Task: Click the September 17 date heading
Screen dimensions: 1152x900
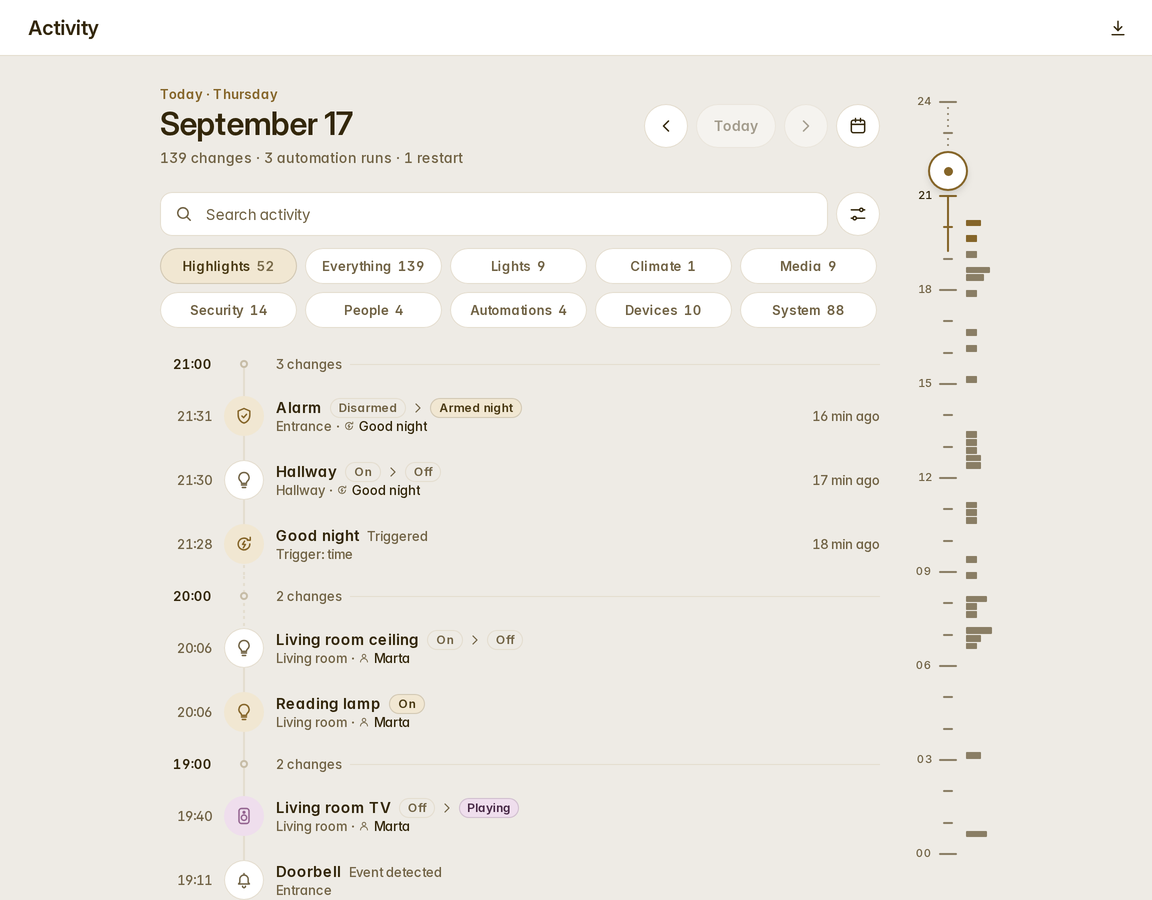Action: pyautogui.click(x=256, y=124)
